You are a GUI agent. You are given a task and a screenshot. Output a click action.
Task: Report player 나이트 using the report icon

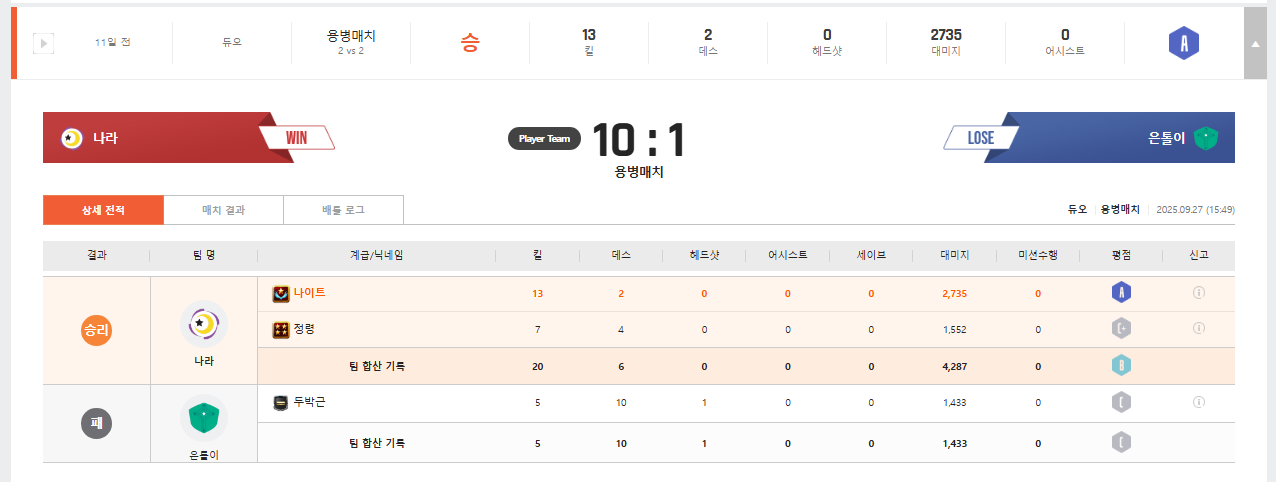tap(1198, 293)
